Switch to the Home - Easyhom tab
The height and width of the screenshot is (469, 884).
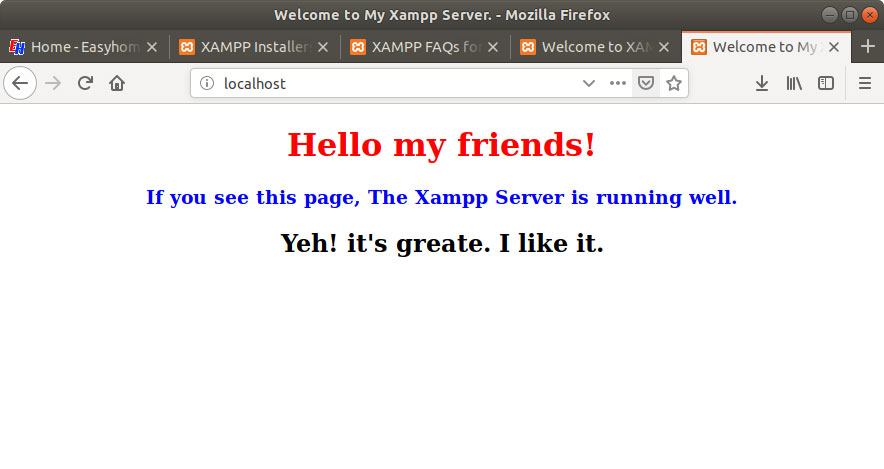(85, 47)
